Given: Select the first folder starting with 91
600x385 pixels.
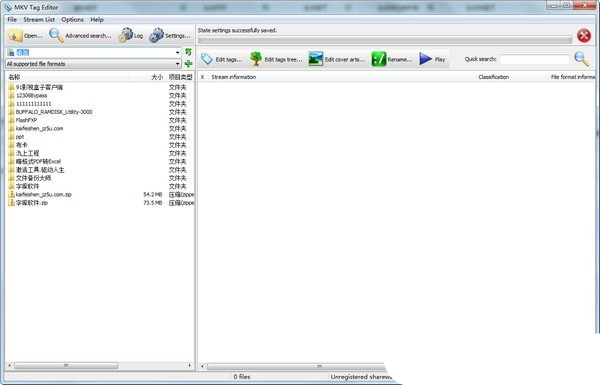Looking at the screenshot, I should tap(39, 87).
